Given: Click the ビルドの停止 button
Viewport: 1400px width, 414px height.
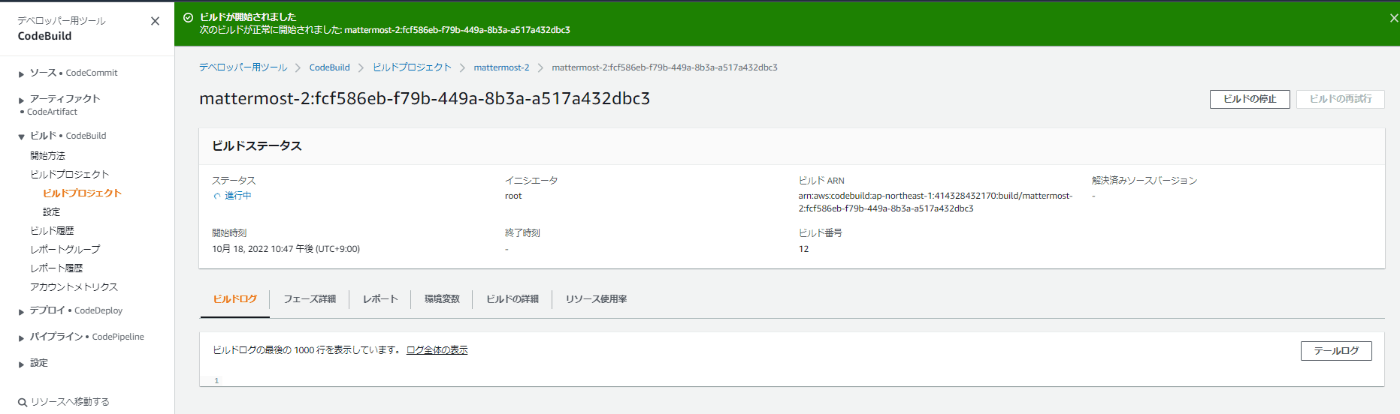Looking at the screenshot, I should [x=1250, y=99].
